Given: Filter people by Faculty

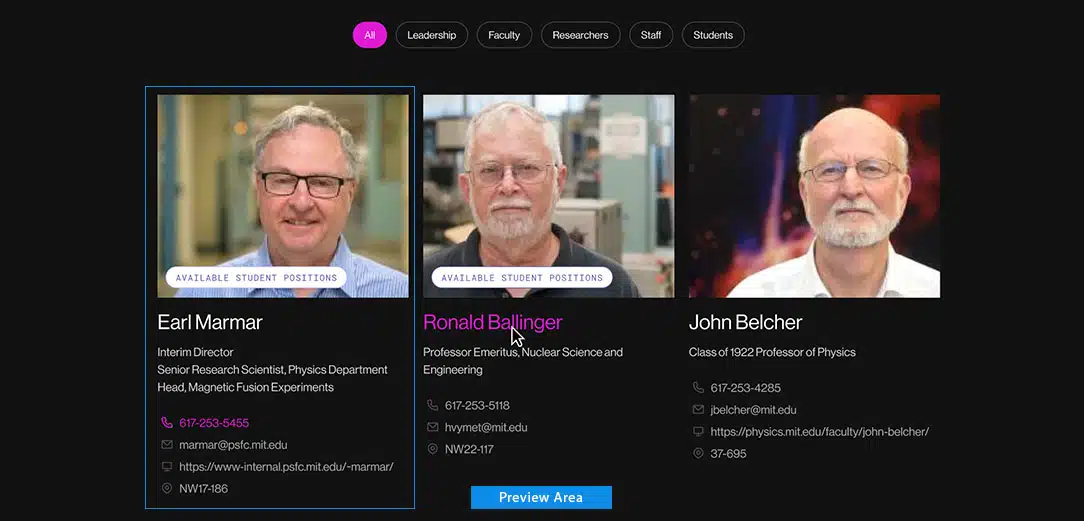Looking at the screenshot, I should [x=504, y=35].
